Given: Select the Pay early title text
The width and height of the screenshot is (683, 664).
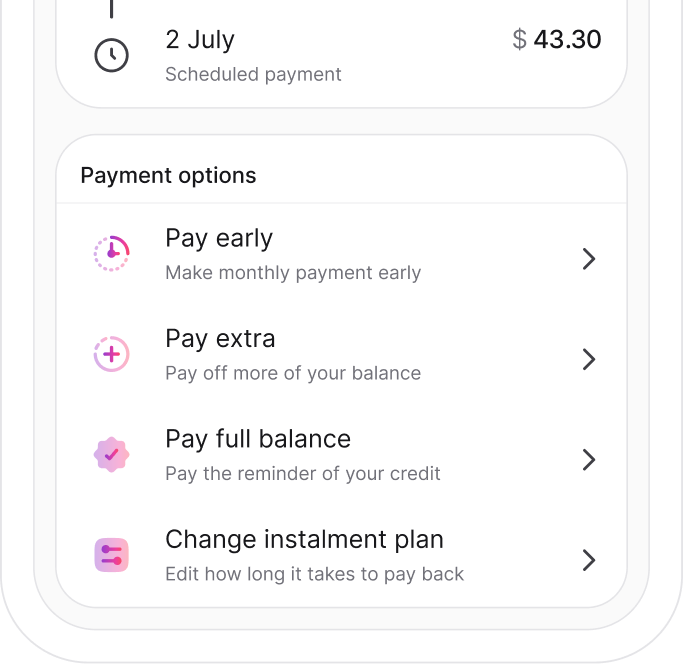Looking at the screenshot, I should (219, 239).
